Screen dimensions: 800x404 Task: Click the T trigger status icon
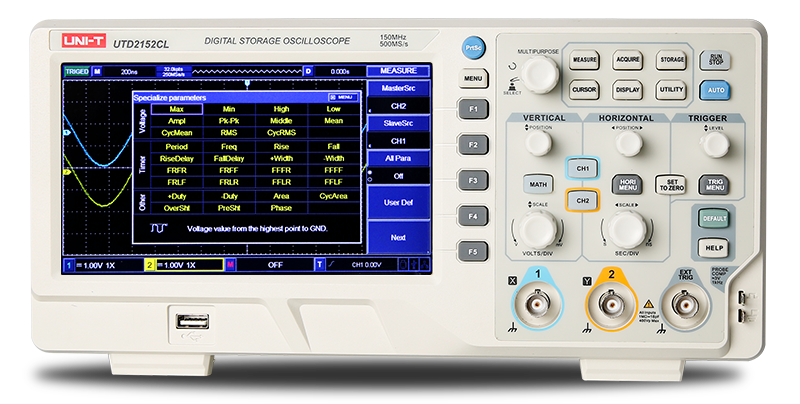click(x=320, y=265)
